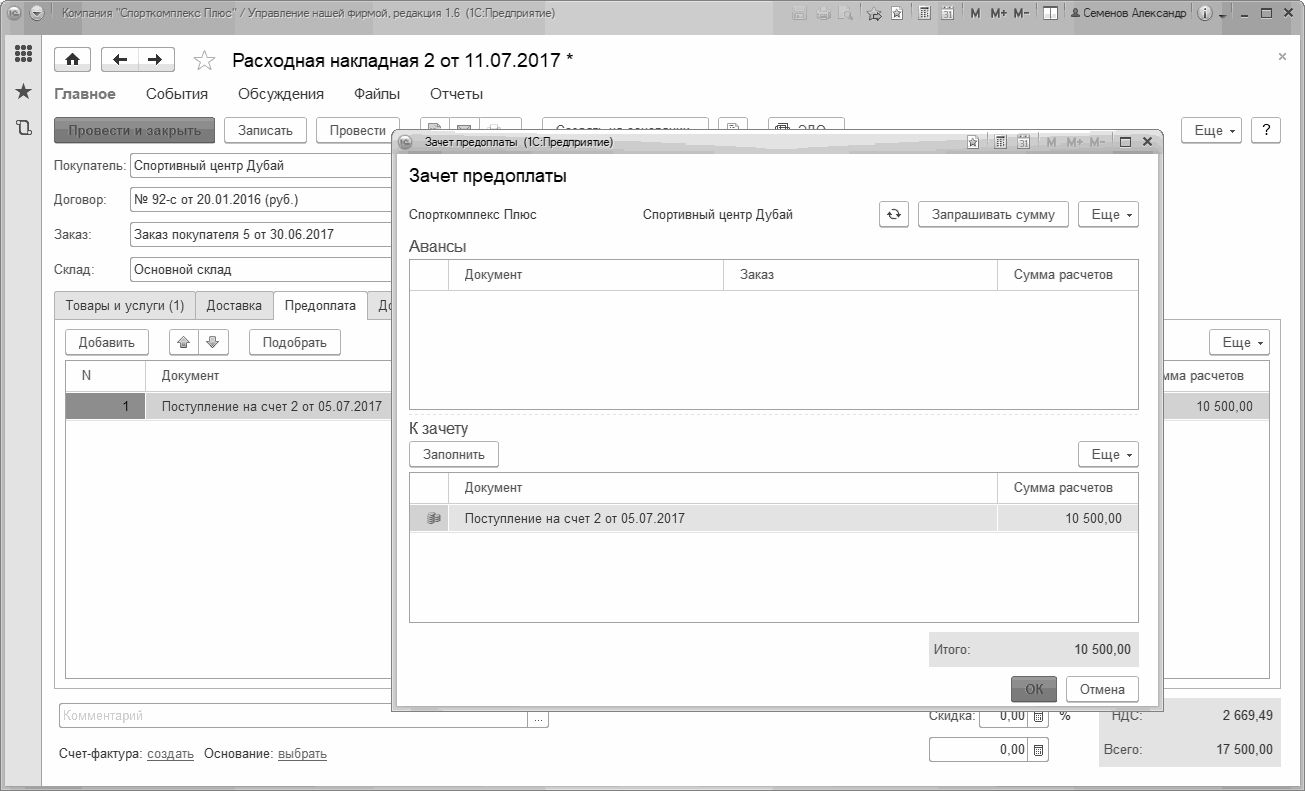1305x791 pixels.
Task: Click the Комментарий input field
Action: pos(294,716)
